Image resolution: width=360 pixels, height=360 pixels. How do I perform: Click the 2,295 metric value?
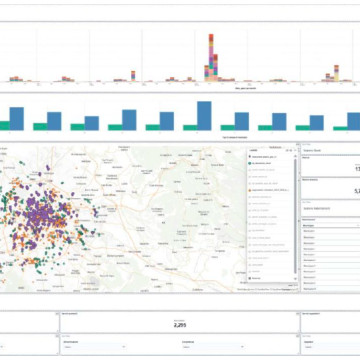click(x=180, y=325)
